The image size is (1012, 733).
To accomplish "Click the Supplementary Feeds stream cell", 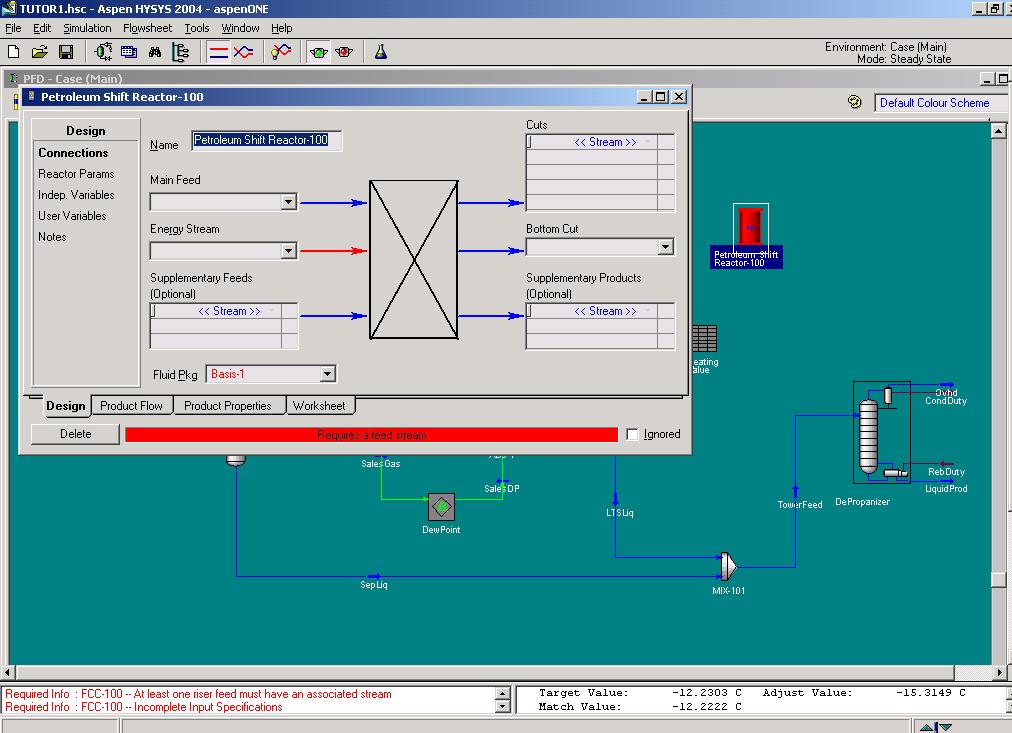I will [216, 311].
